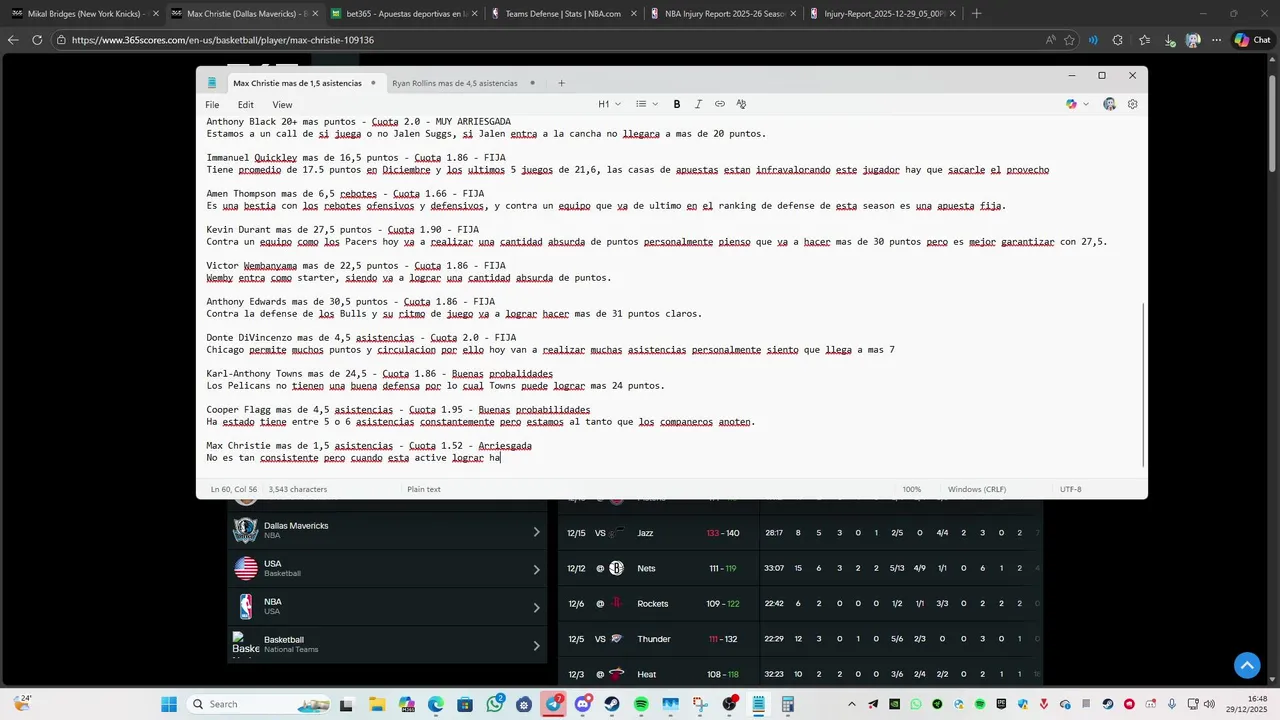Expand NBA USA row chevron
The width and height of the screenshot is (1280, 720).
pyautogui.click(x=536, y=608)
